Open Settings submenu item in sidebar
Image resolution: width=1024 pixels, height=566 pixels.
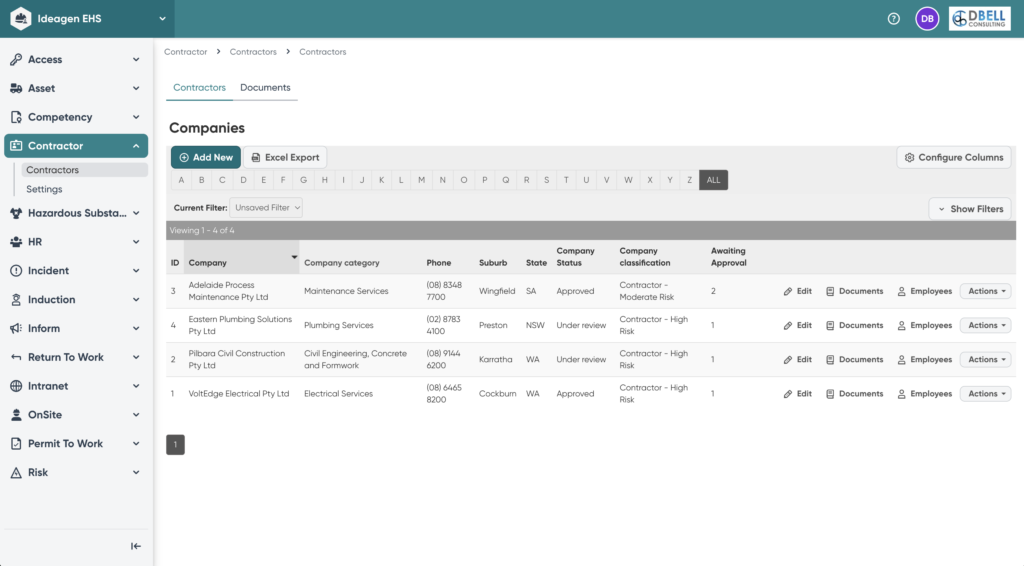point(44,189)
